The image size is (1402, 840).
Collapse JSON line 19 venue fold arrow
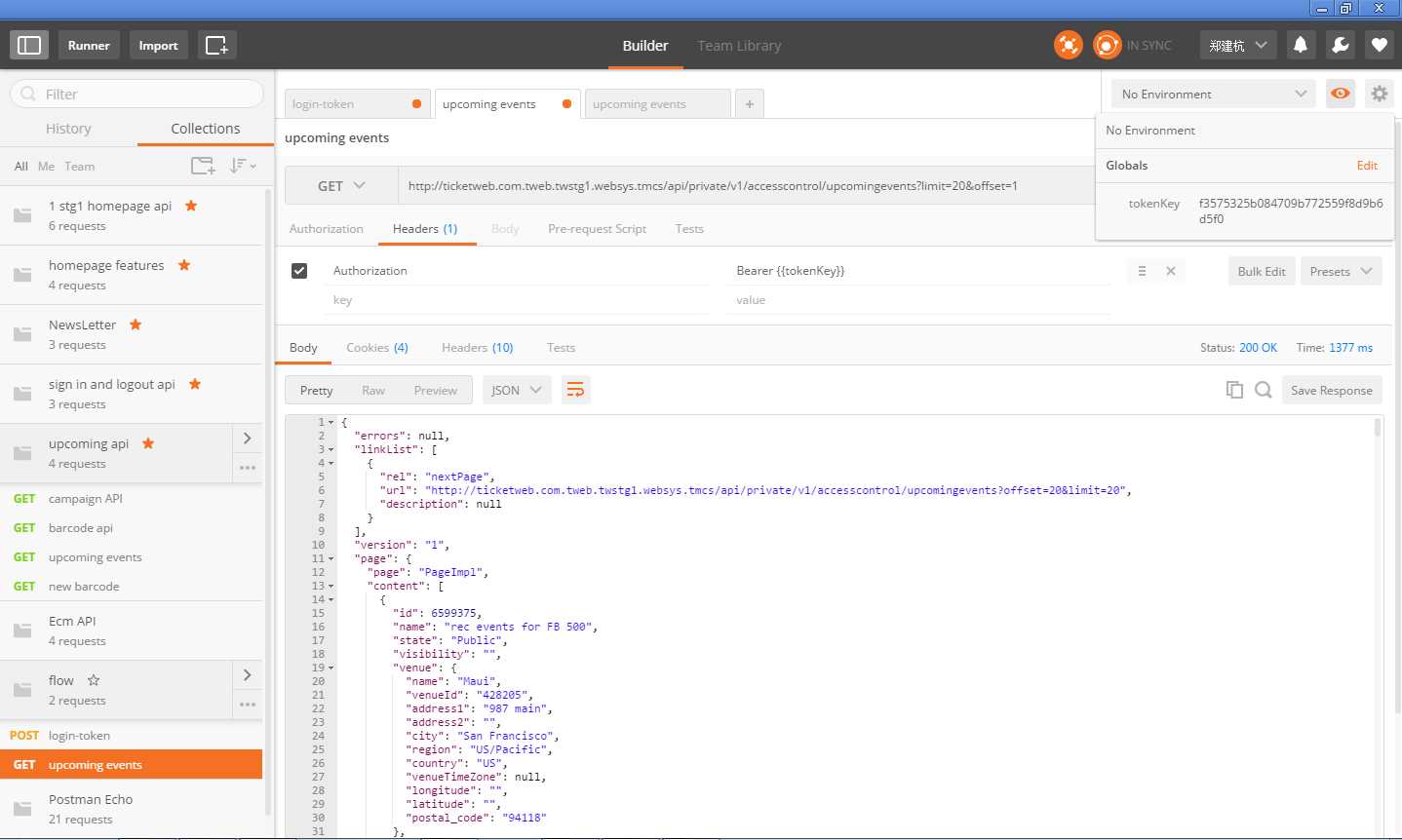[331, 668]
